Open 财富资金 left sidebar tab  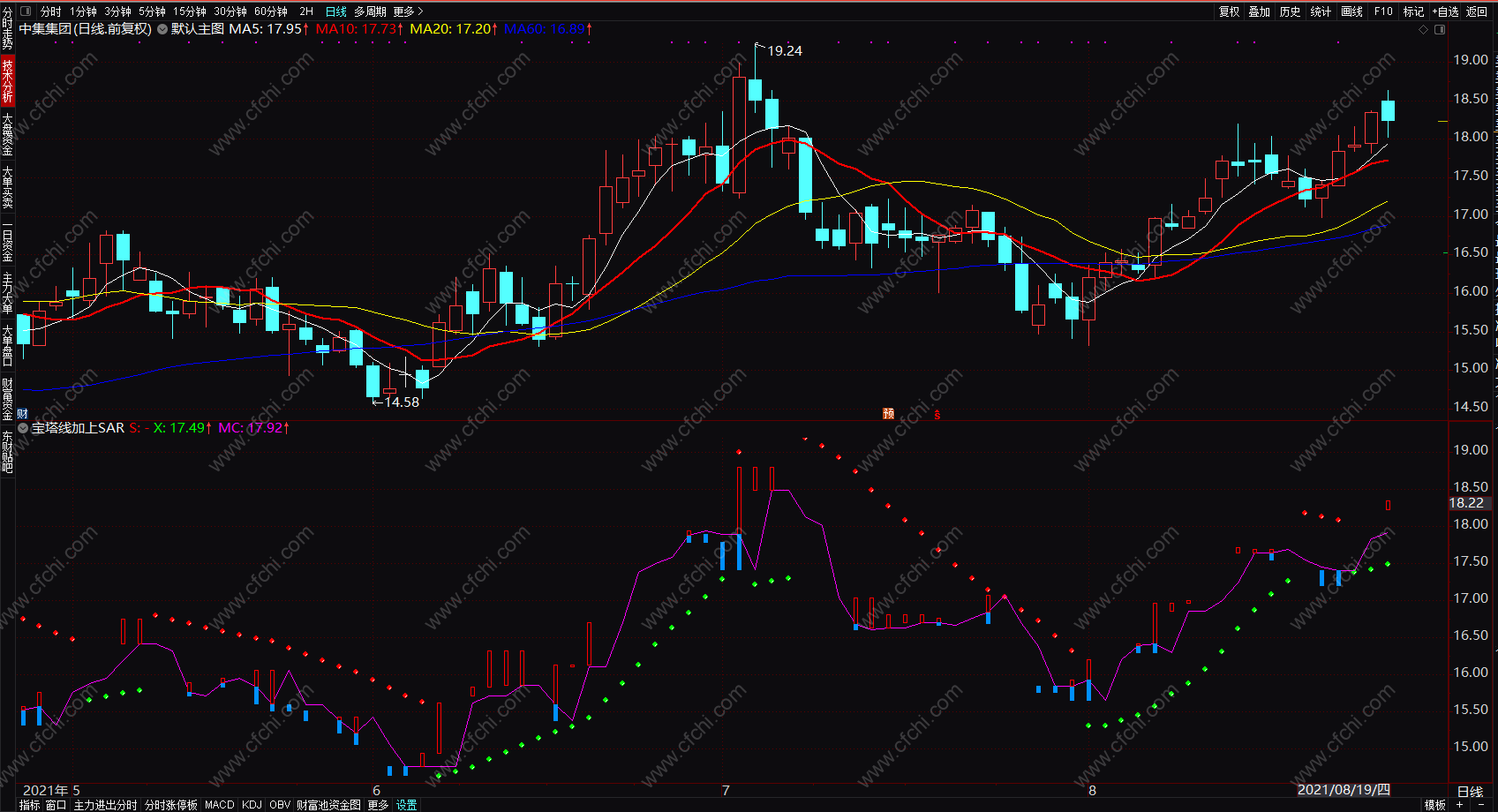pos(7,399)
